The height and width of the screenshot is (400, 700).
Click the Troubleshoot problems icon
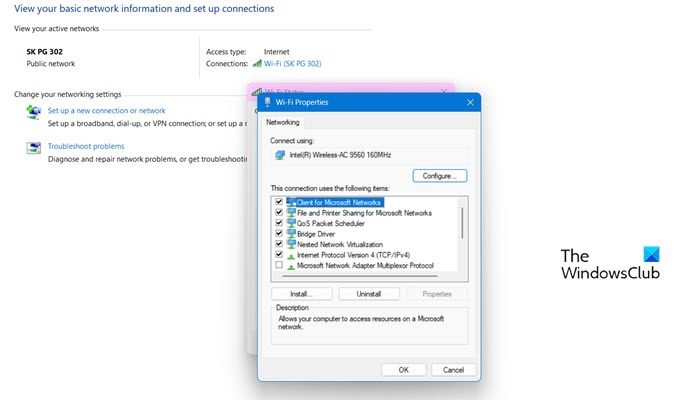(33, 147)
